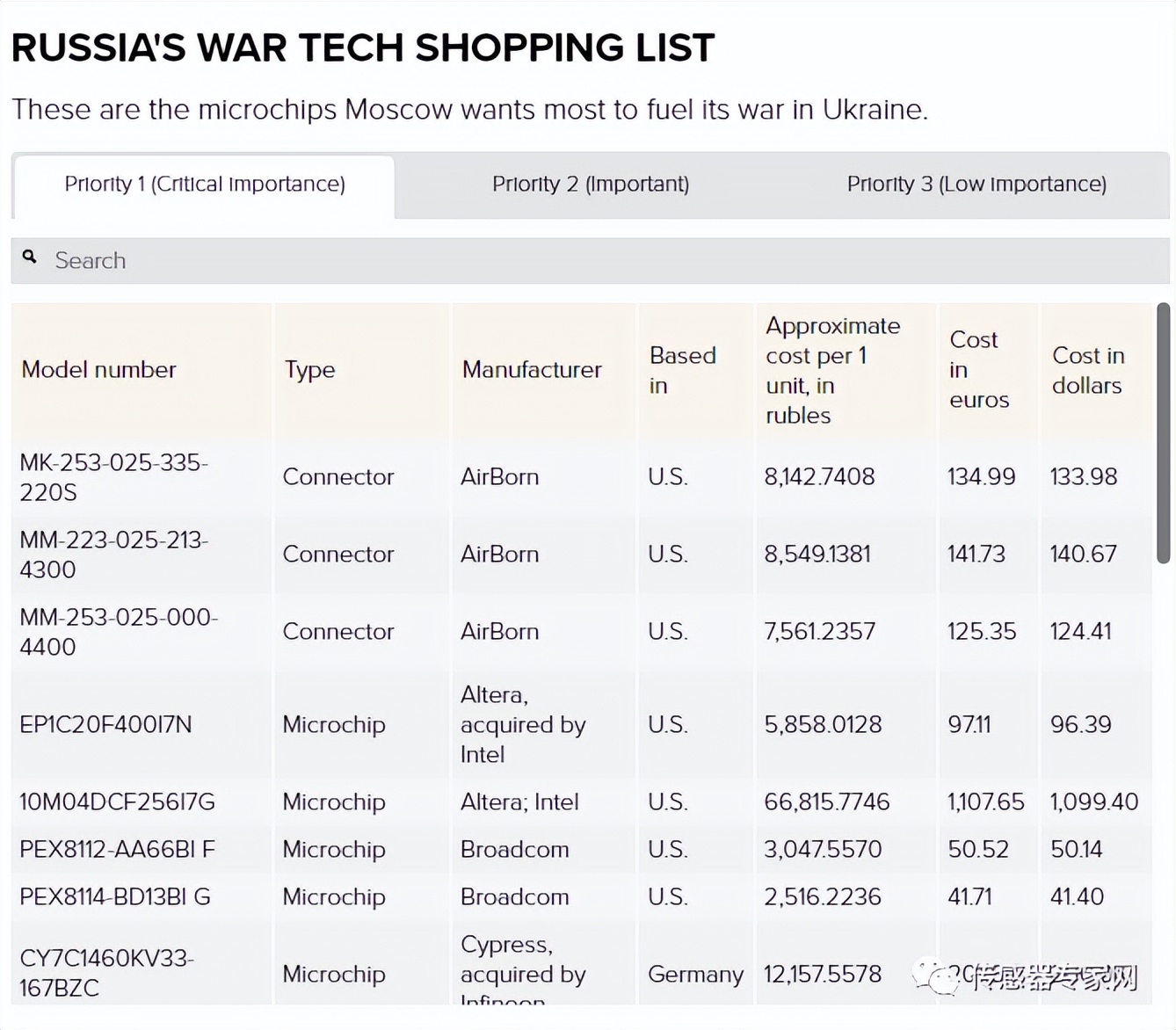Switch to Priority 2 (Important) tab
Image resolution: width=1176 pixels, height=1030 pixels.
590,185
